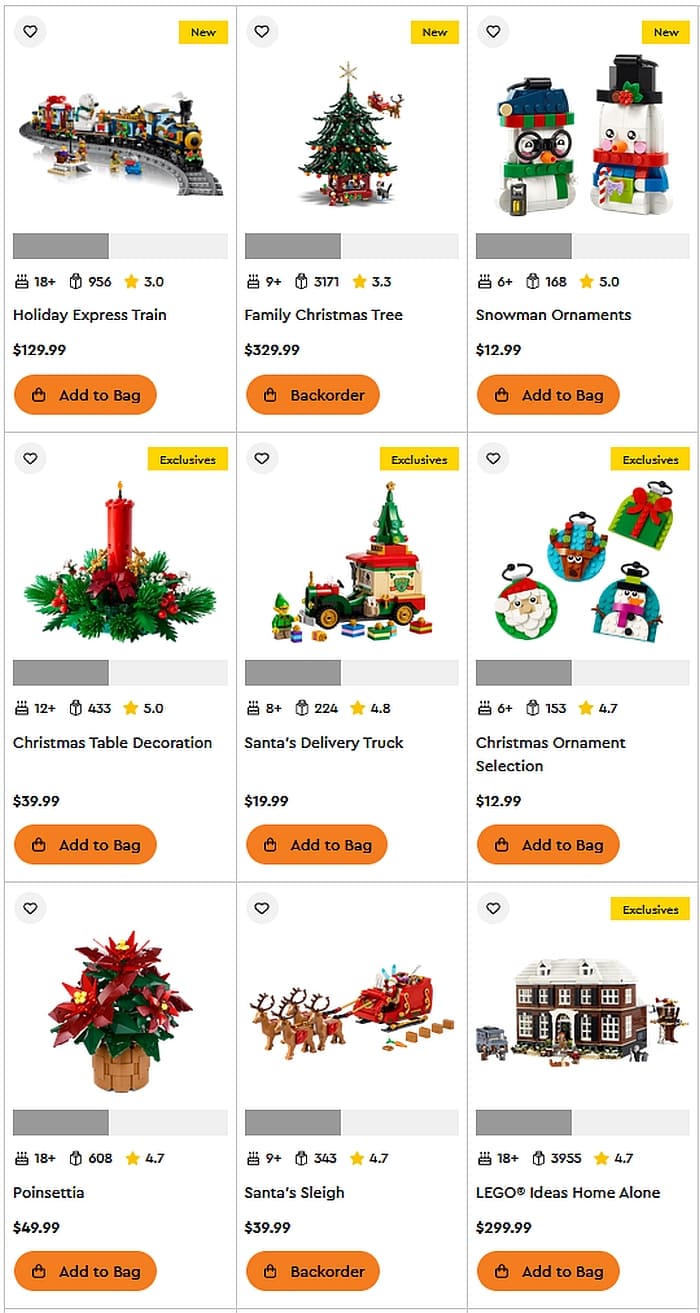Click heart icon on Poinsettia card
This screenshot has width=700, height=1313.
30,908
